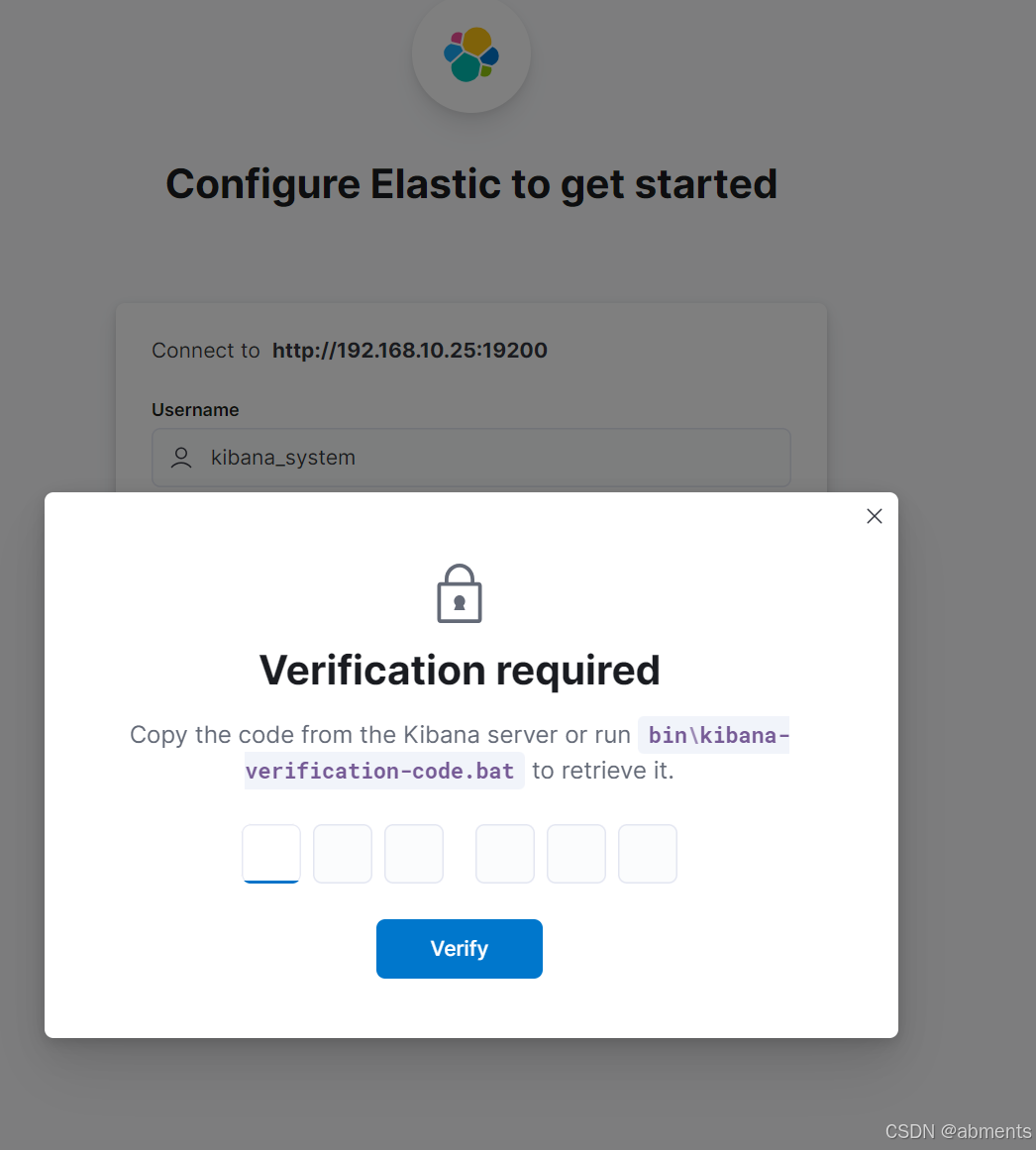Select the second verification code box
Viewport: 1036px width, 1150px height.
(x=343, y=854)
